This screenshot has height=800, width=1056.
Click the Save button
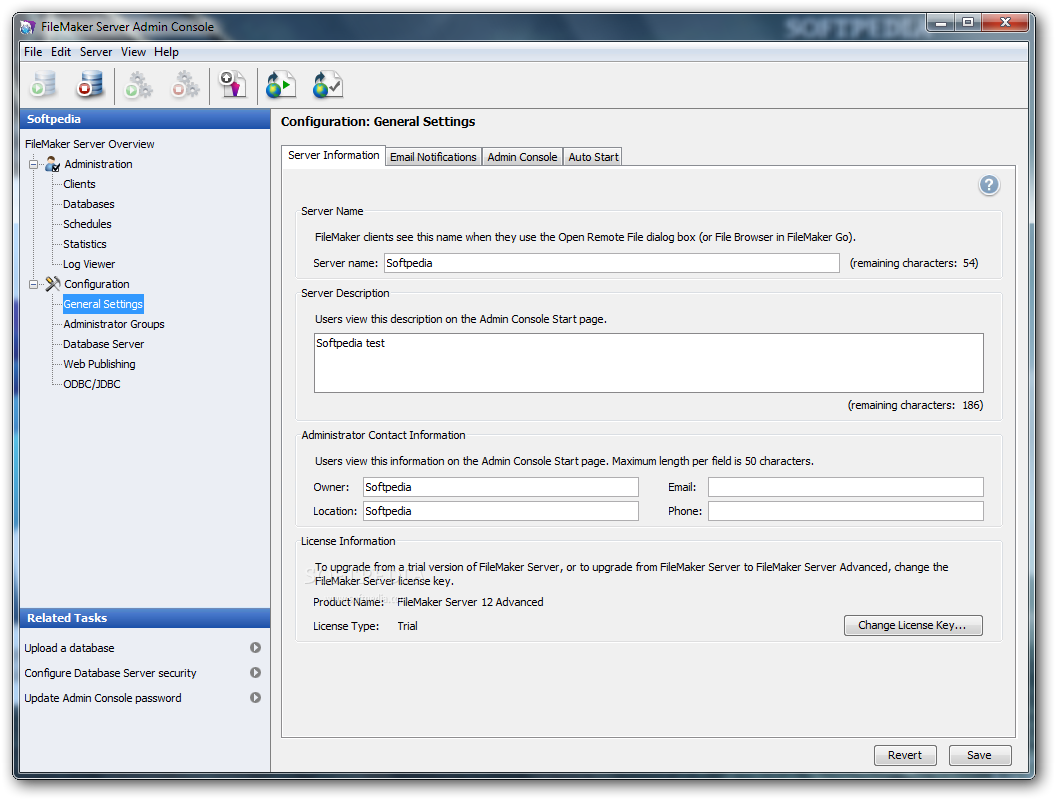pyautogui.click(x=979, y=755)
